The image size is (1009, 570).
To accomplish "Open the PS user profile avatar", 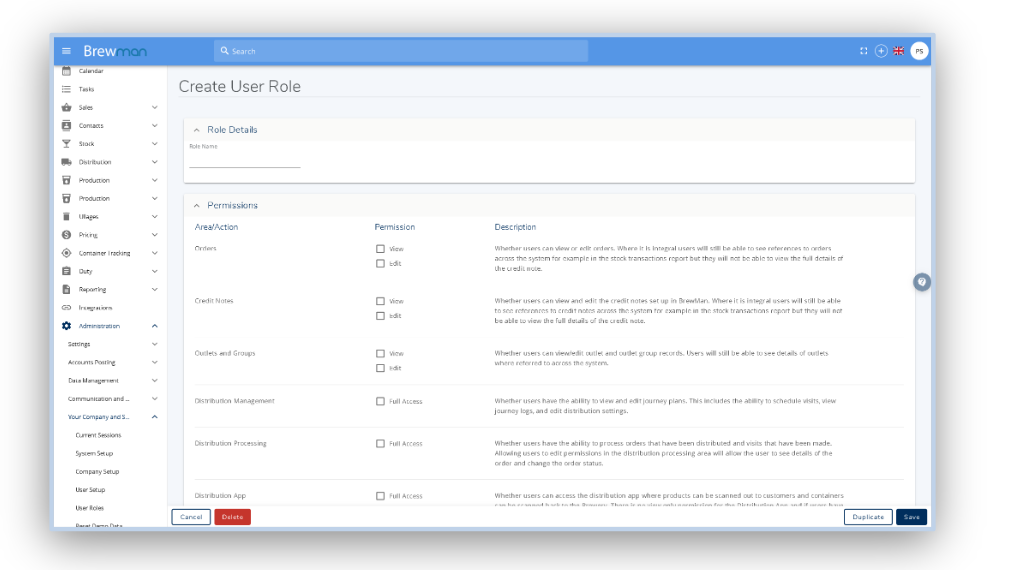I will click(919, 51).
